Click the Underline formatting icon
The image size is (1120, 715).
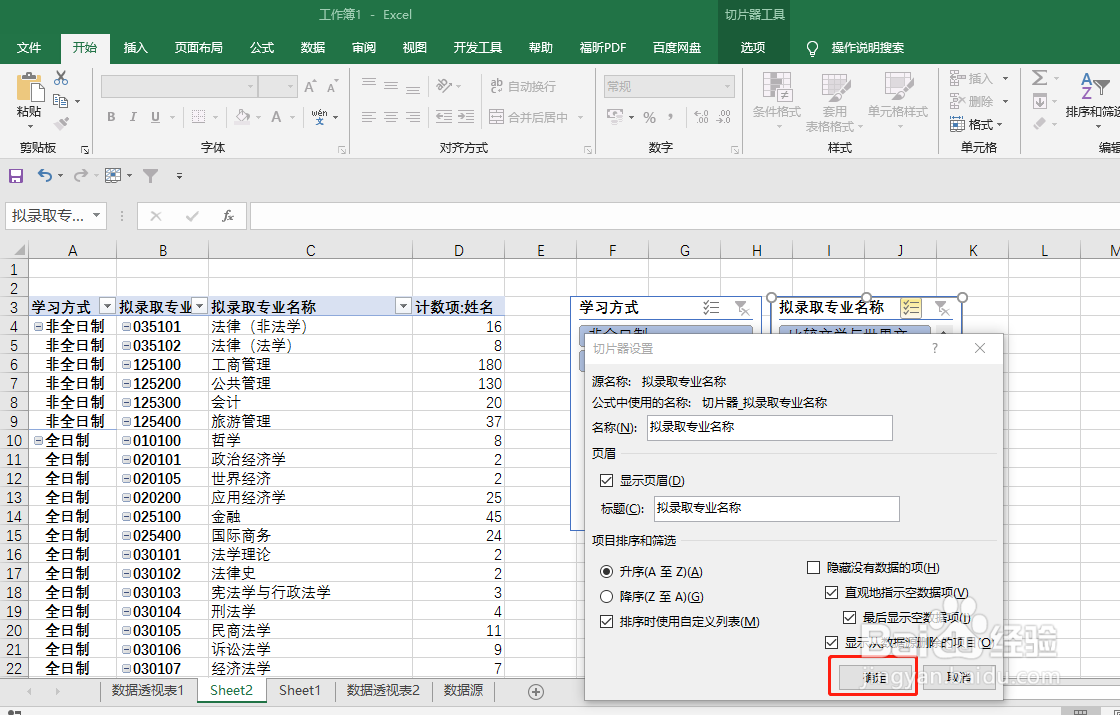[x=155, y=117]
